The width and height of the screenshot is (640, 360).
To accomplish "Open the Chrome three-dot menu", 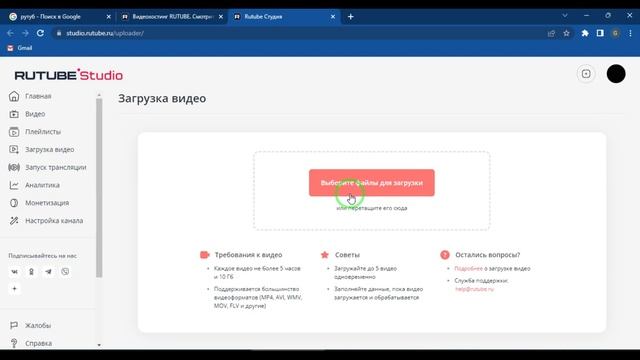I will click(x=630, y=33).
